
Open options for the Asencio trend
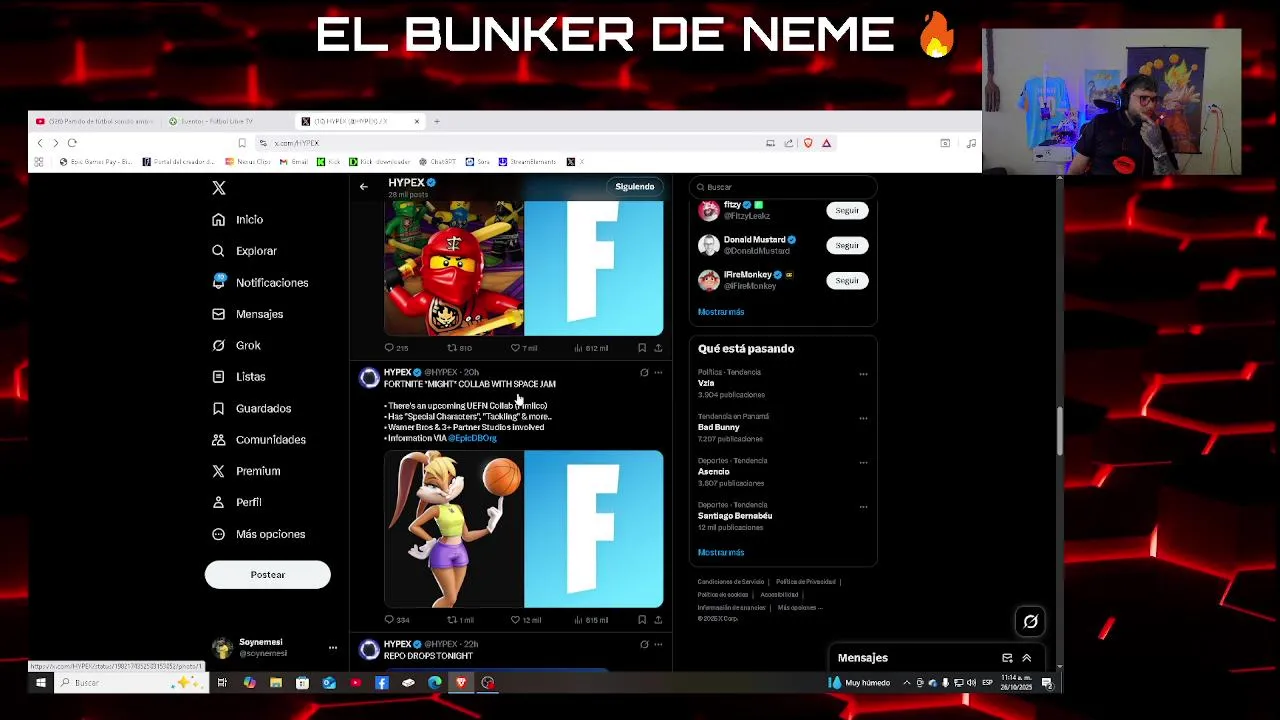click(x=863, y=463)
